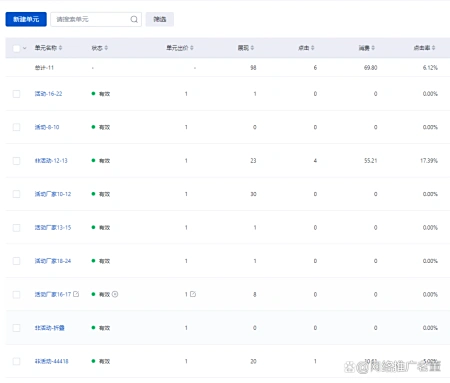Sort by 单元名称 column arrows
This screenshot has height=383, width=450.
[60, 48]
